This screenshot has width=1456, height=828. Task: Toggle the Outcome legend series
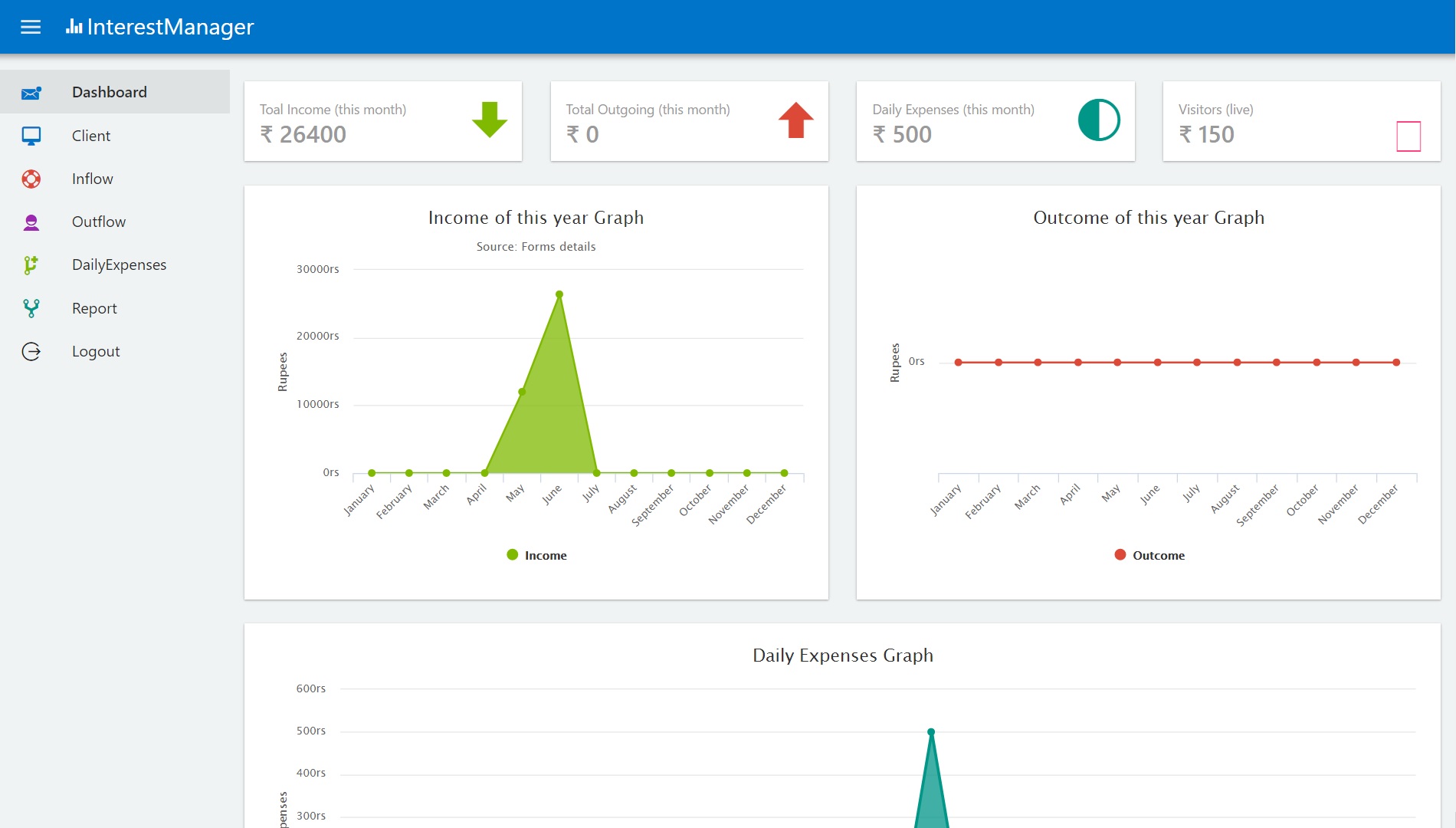(1149, 555)
